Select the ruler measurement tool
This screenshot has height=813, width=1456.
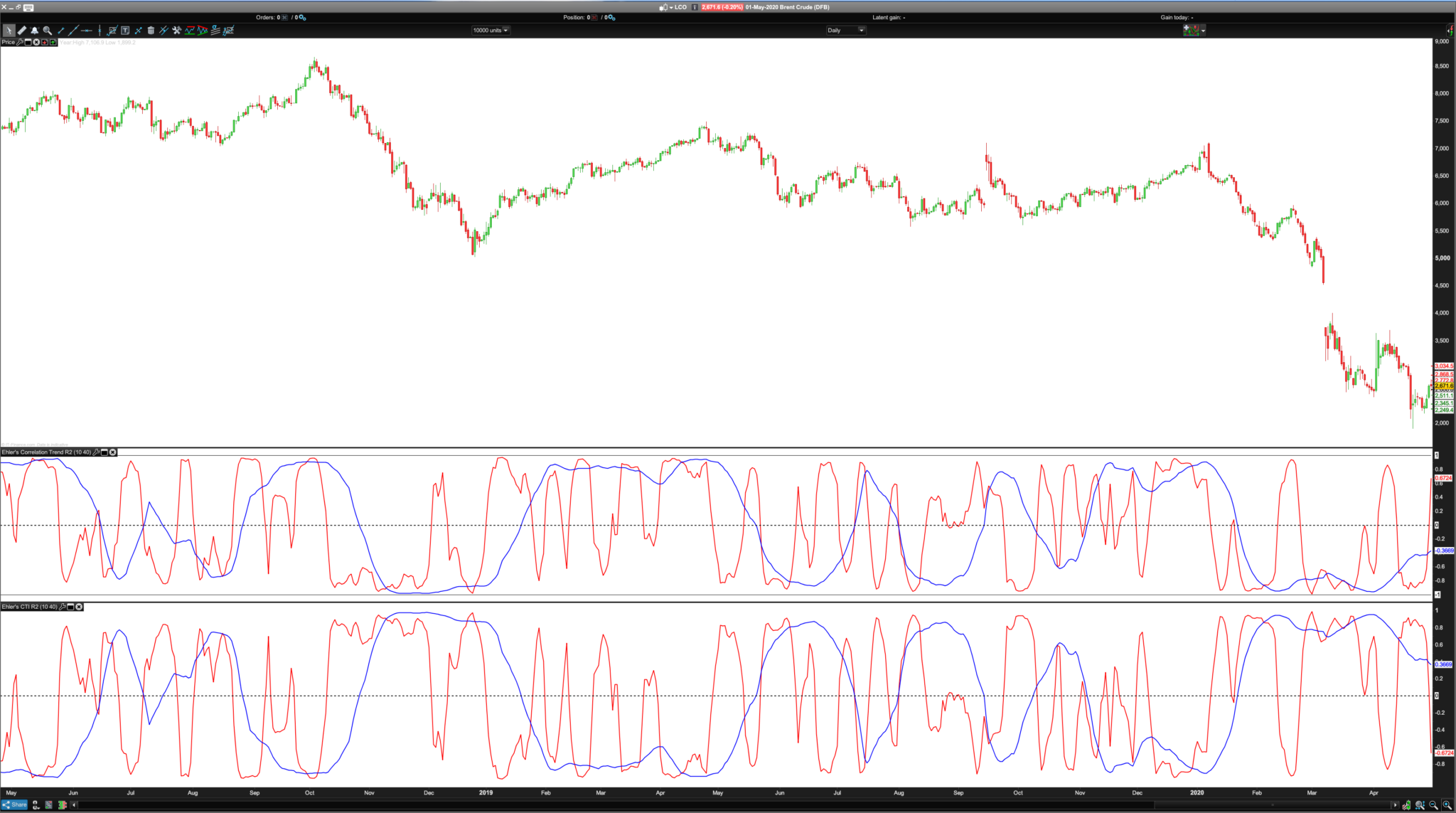pyautogui.click(x=22, y=31)
